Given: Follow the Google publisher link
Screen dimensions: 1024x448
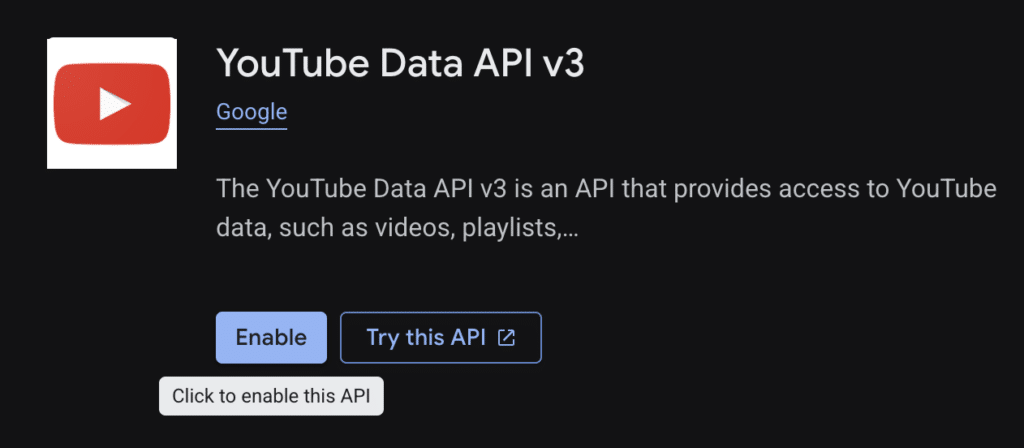Looking at the screenshot, I should (x=251, y=112).
